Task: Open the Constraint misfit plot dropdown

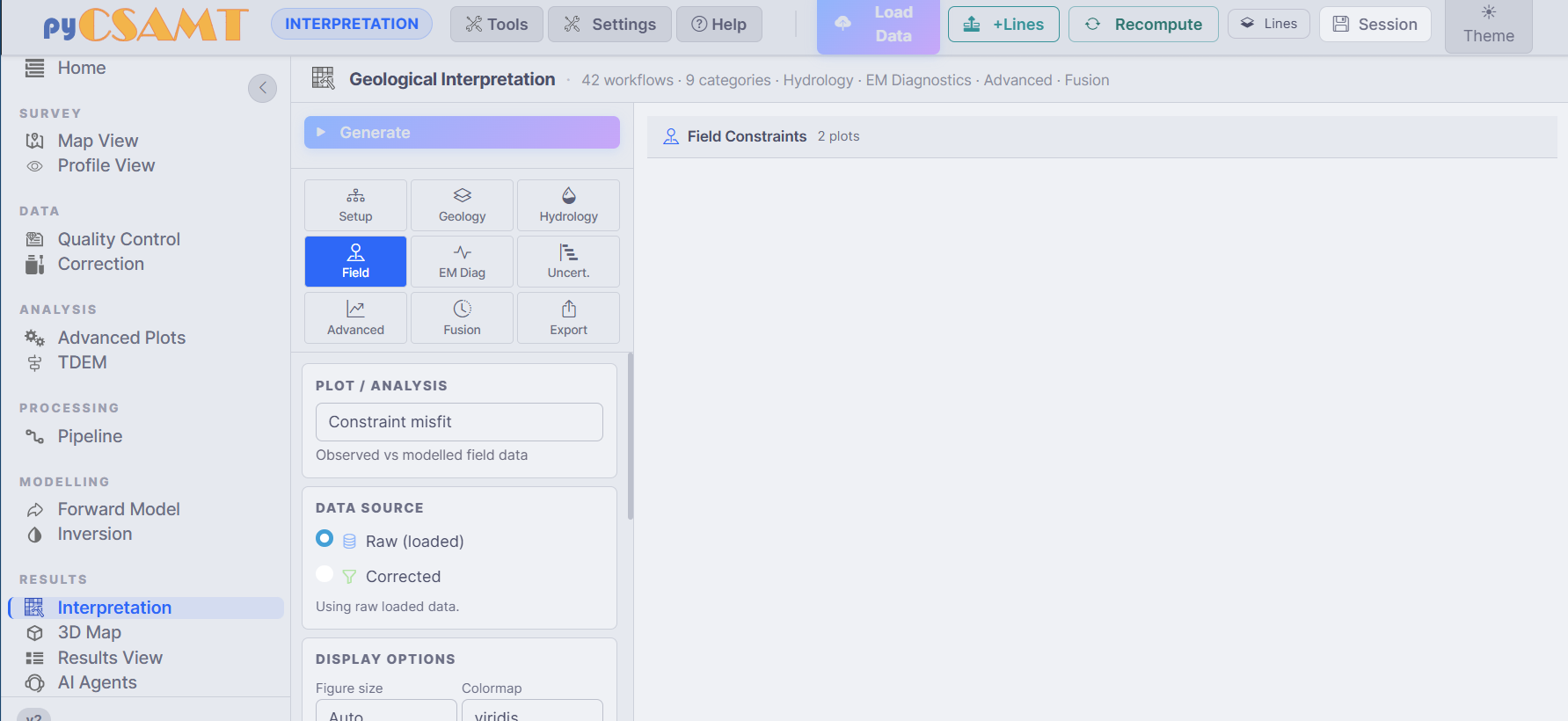Action: (x=459, y=422)
